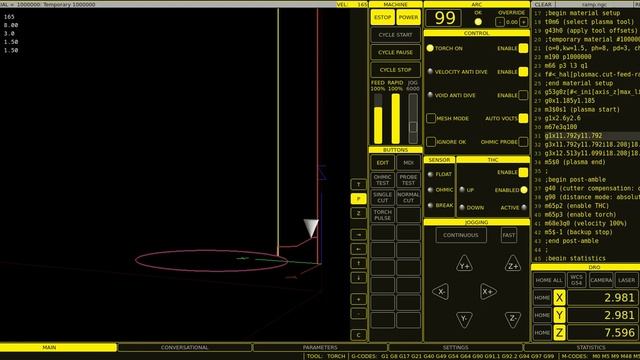This screenshot has width=640, height=360.
Task: Toggle machine POWER button
Action: pyautogui.click(x=408, y=17)
